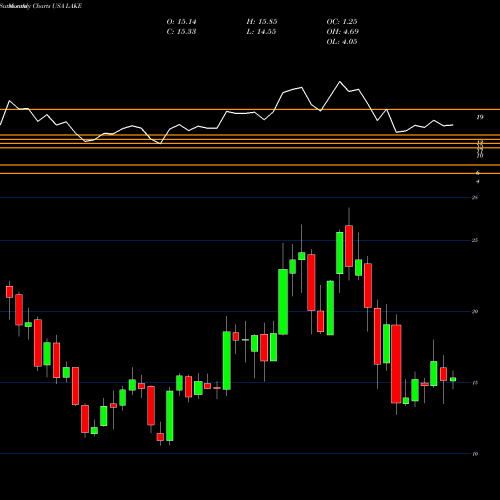Click the 'OL: 4.05' reading
Image resolution: width=500 pixels, height=500 pixels.
click(x=342, y=42)
